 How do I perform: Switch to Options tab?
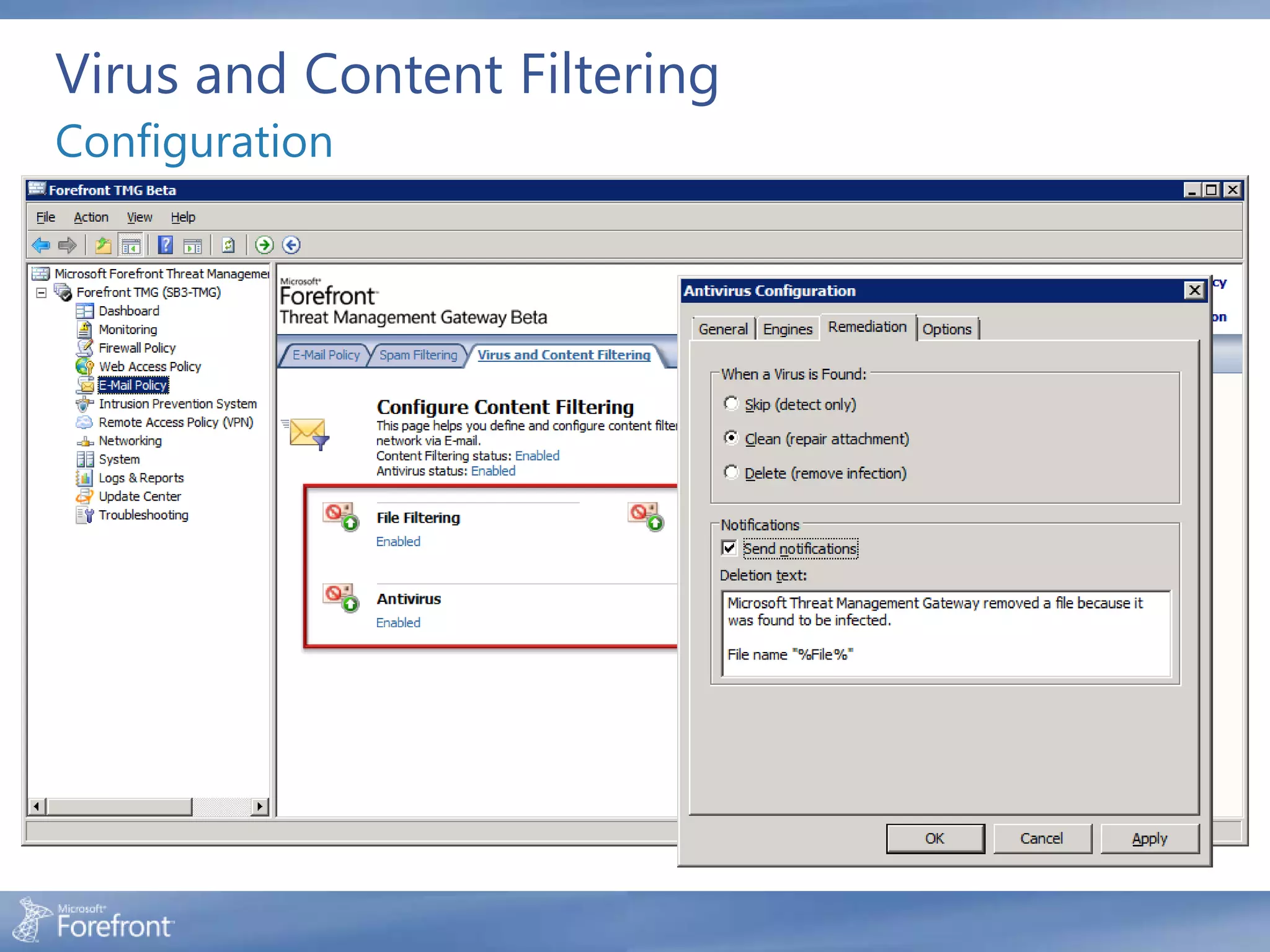[947, 329]
